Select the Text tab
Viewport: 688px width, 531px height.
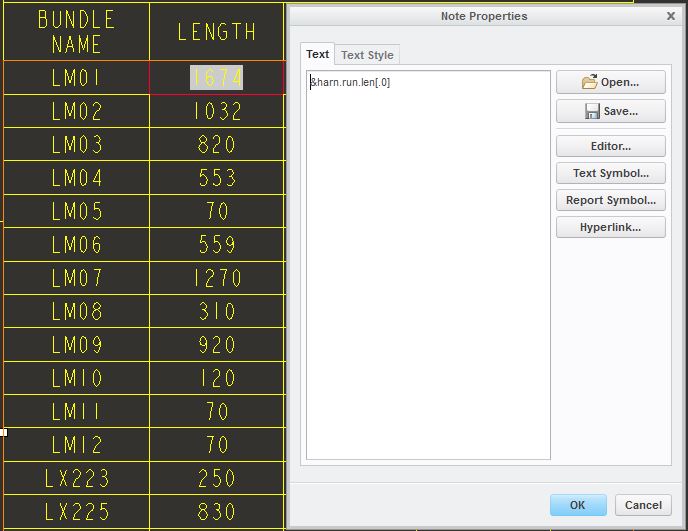pyautogui.click(x=317, y=54)
